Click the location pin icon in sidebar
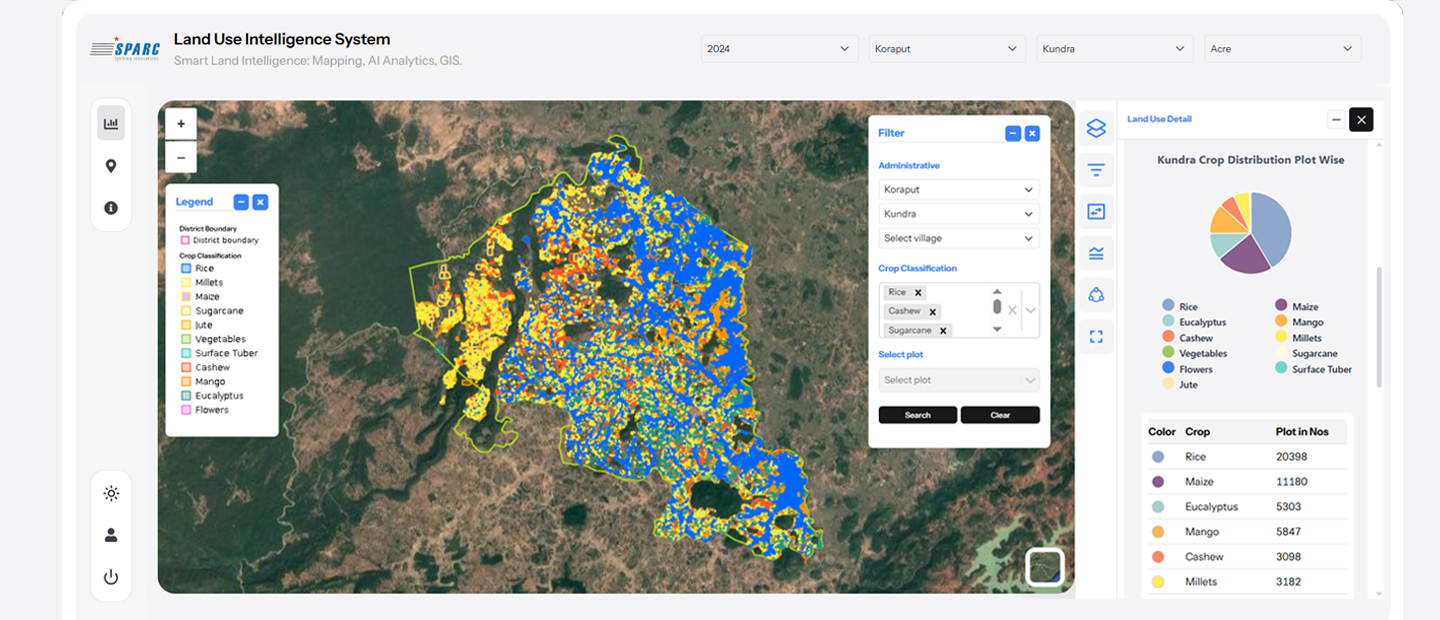The height and width of the screenshot is (620, 1440). pos(111,166)
